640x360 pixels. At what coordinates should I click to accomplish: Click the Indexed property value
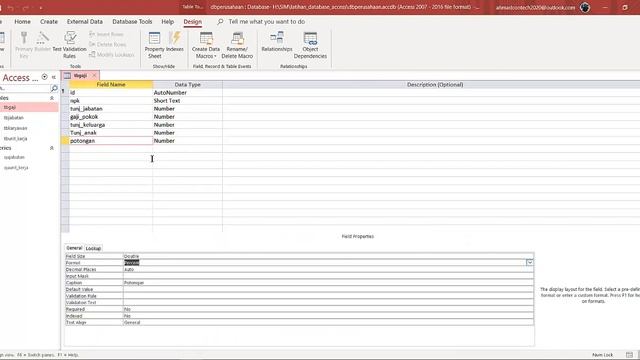(328, 316)
